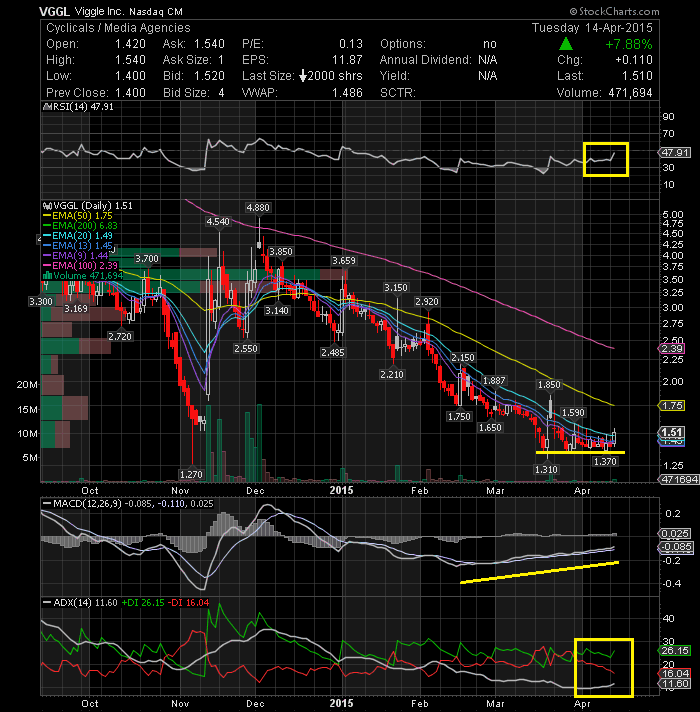The image size is (700, 712).
Task: Click the Chg value +0.110
Action: (634, 60)
